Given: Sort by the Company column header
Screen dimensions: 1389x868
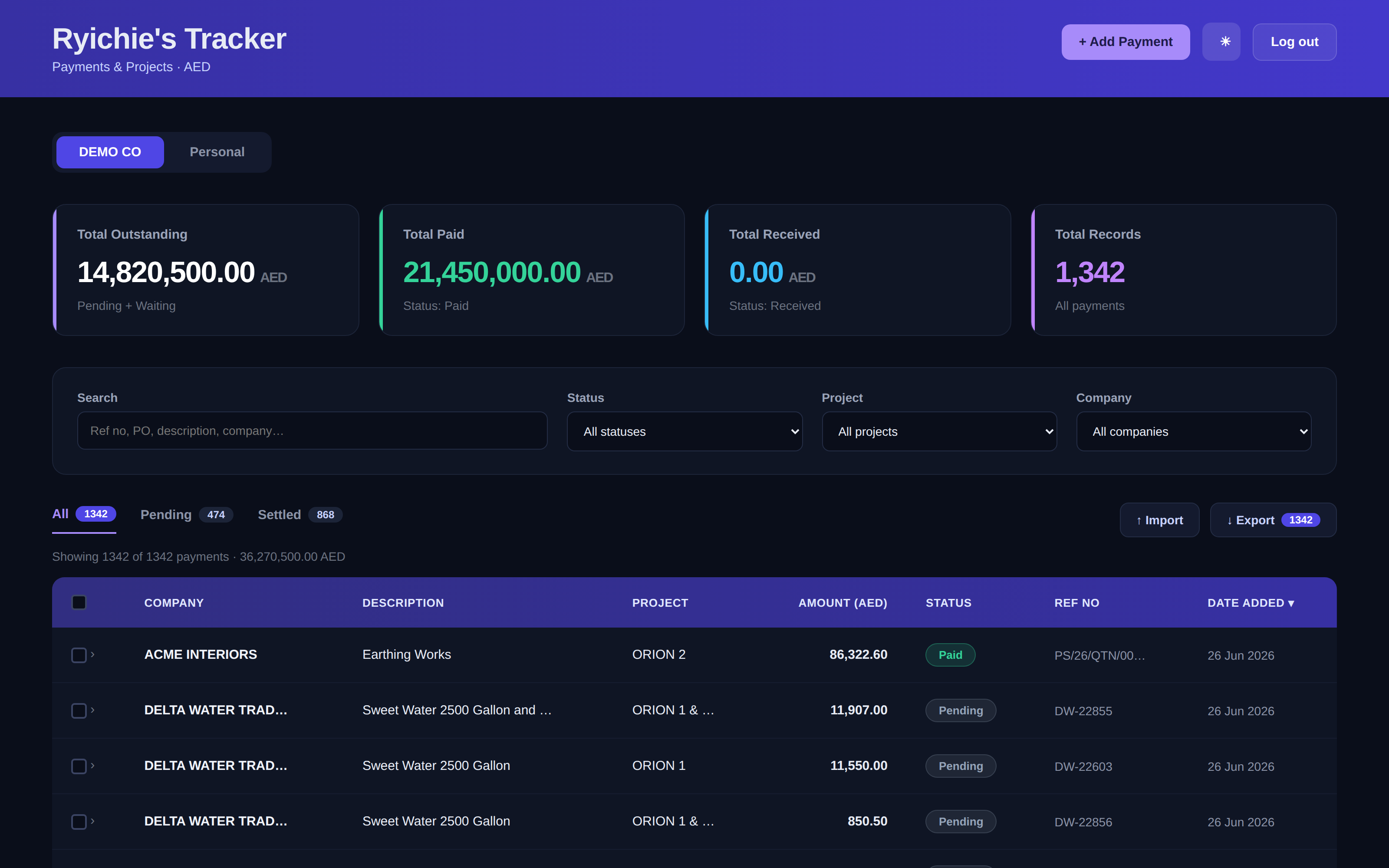Looking at the screenshot, I should [x=174, y=603].
